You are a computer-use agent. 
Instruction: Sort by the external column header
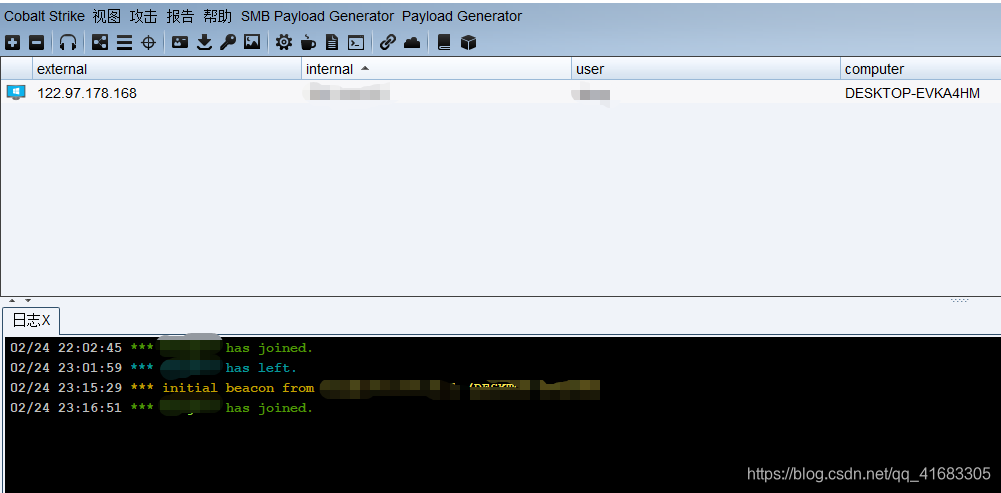coord(167,69)
